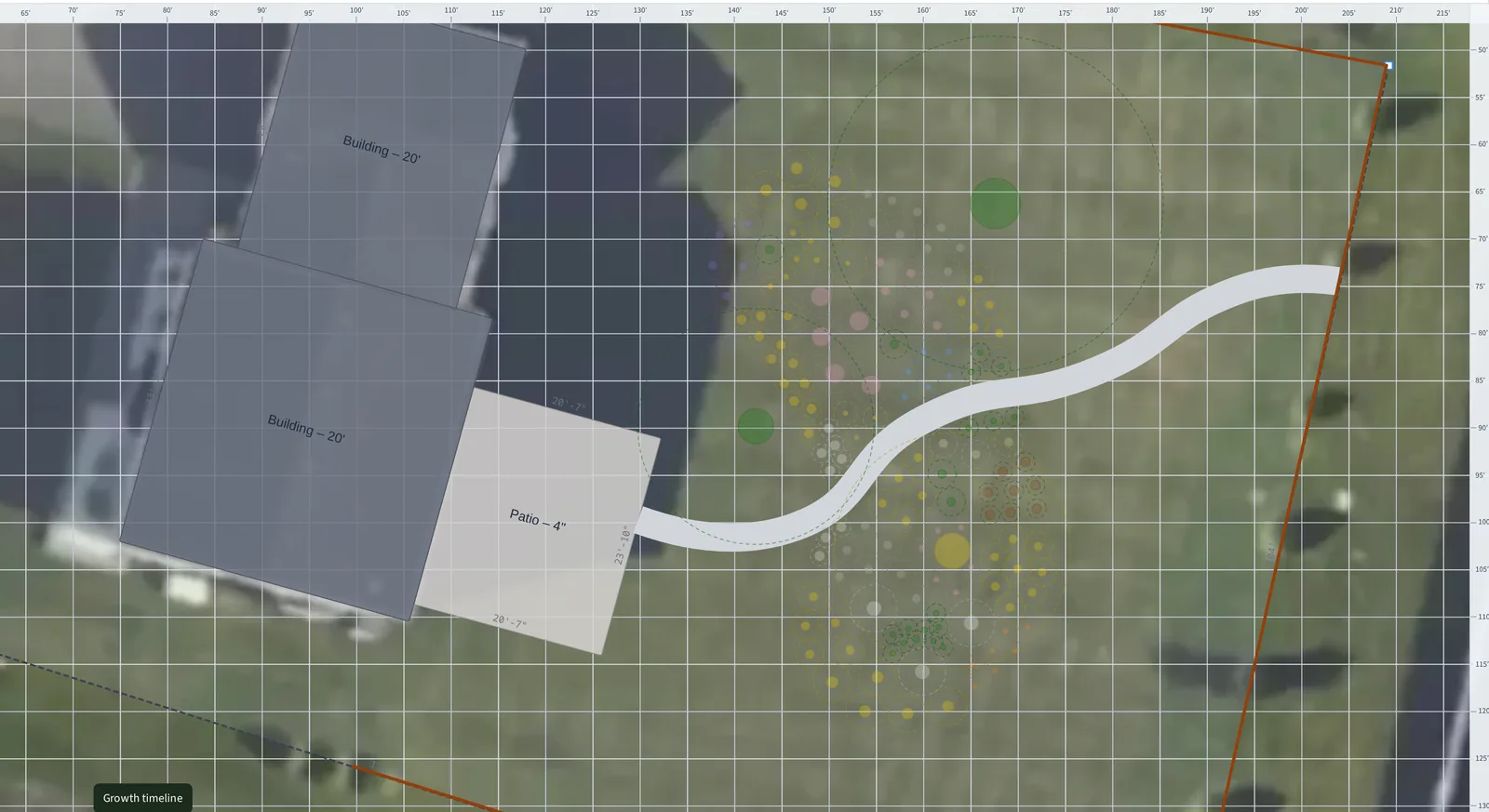
Task: Select the Patio – 4" label
Action: [538, 520]
